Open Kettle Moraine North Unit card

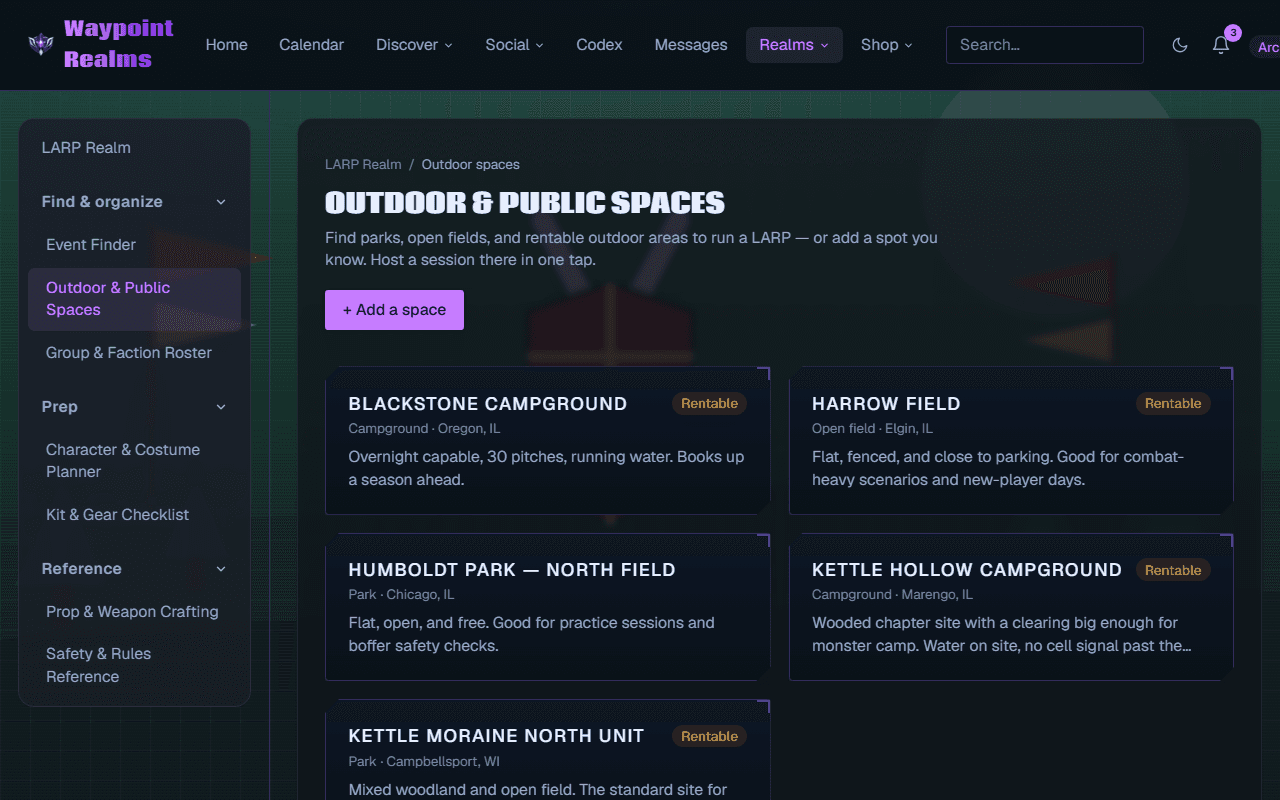[548, 750]
